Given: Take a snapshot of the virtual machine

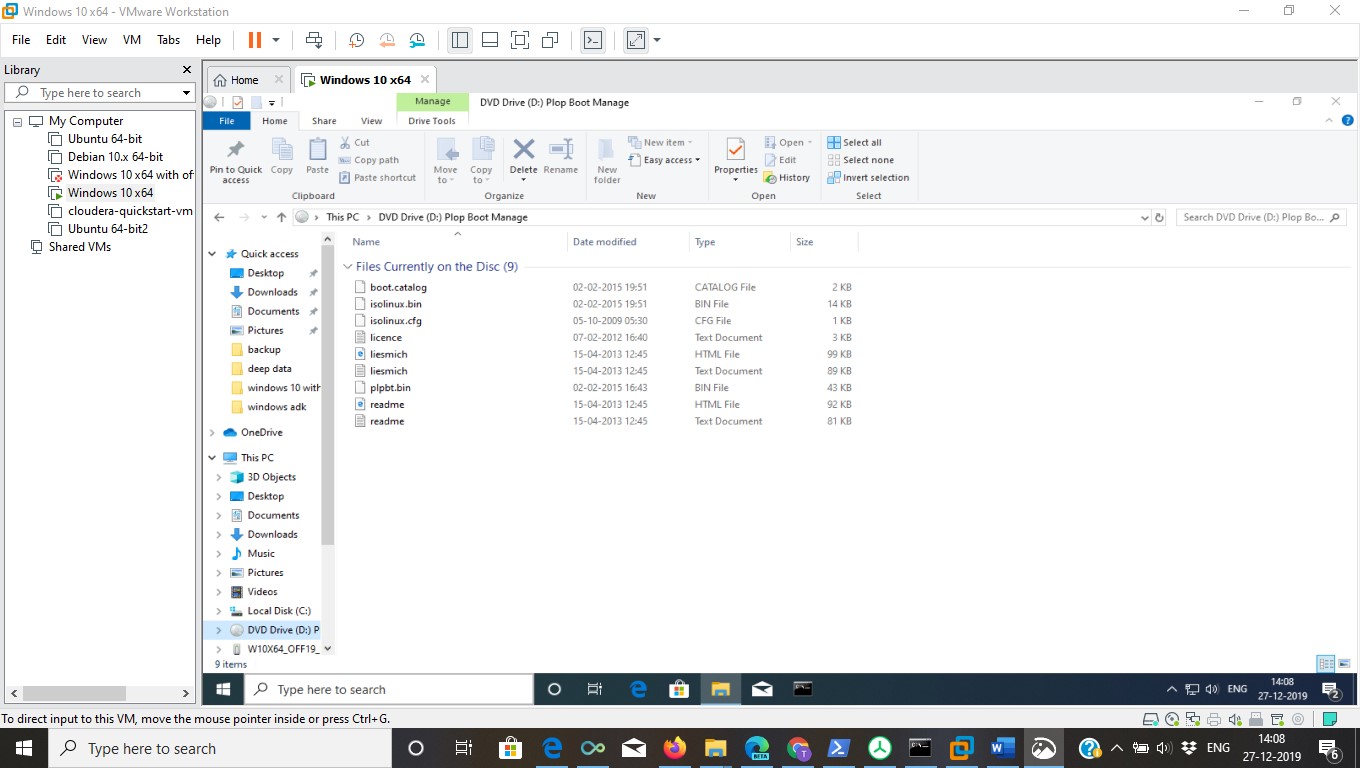Looking at the screenshot, I should [356, 40].
